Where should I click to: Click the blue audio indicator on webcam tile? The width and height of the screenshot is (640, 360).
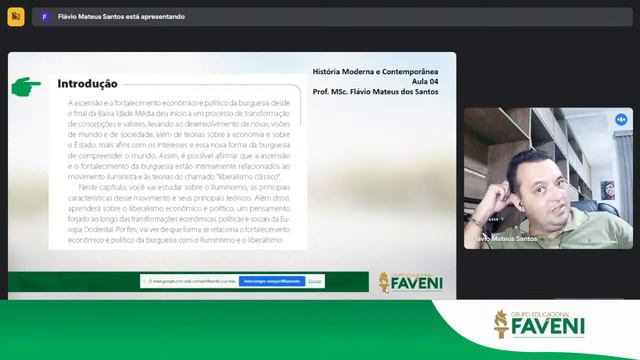[x=621, y=120]
